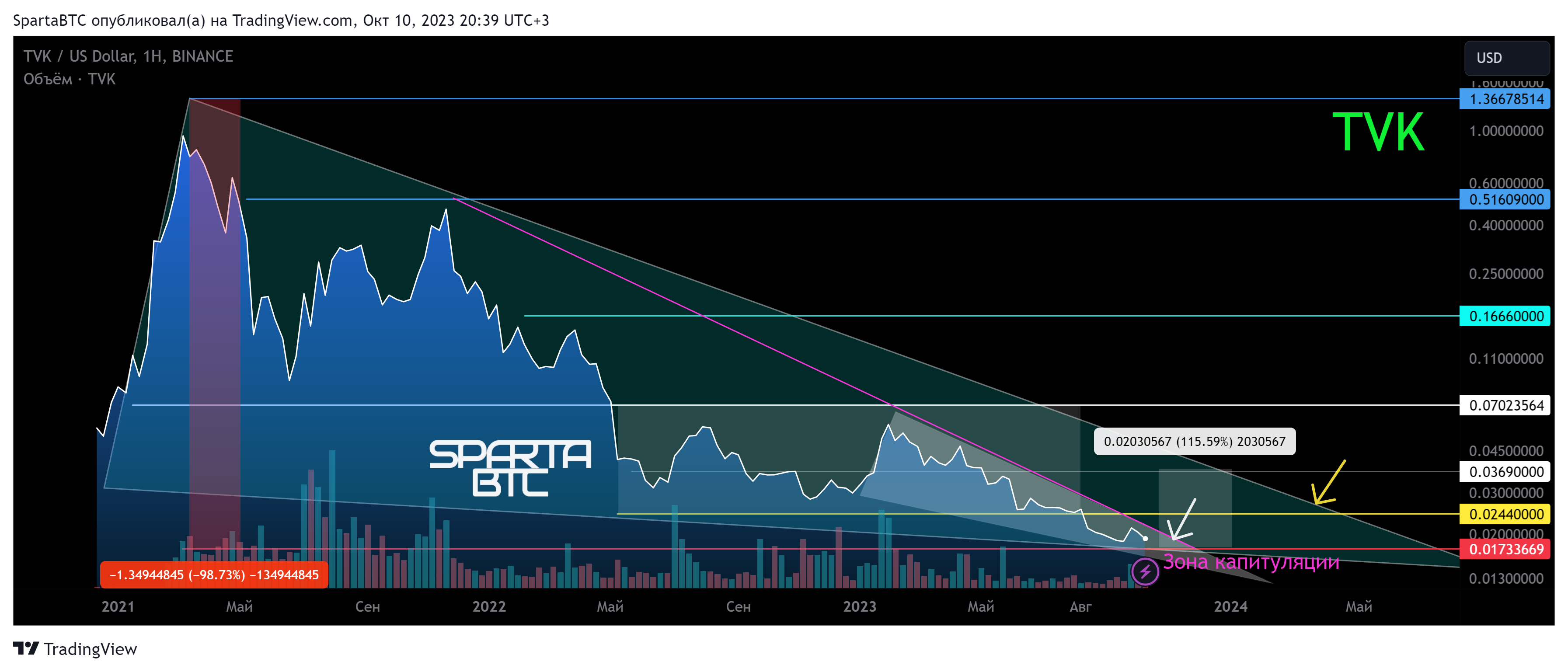This screenshot has width=1568, height=672.
Task: Click the 1.36678514 price label
Action: pos(1504,99)
